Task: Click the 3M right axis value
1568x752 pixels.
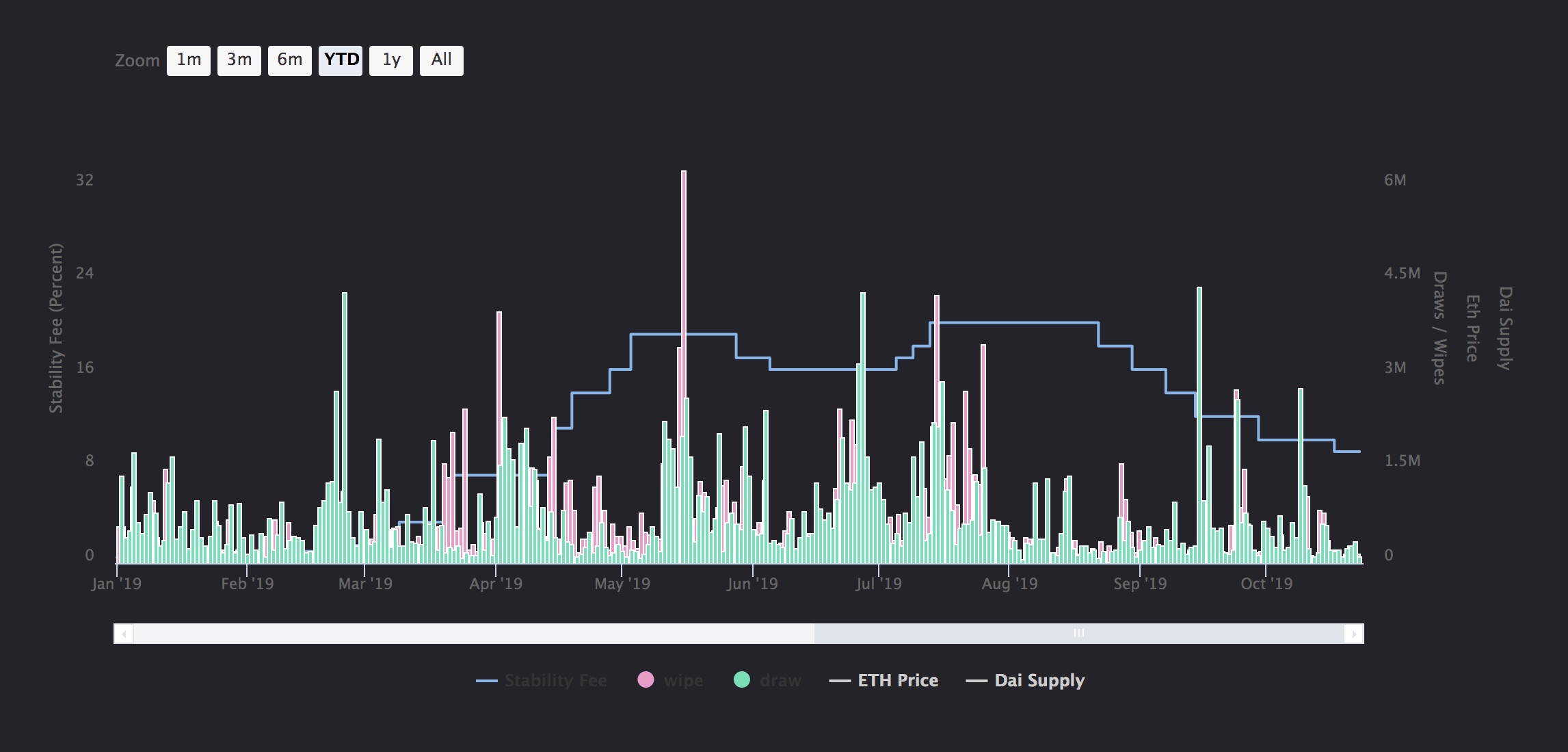Action: pyautogui.click(x=1395, y=367)
